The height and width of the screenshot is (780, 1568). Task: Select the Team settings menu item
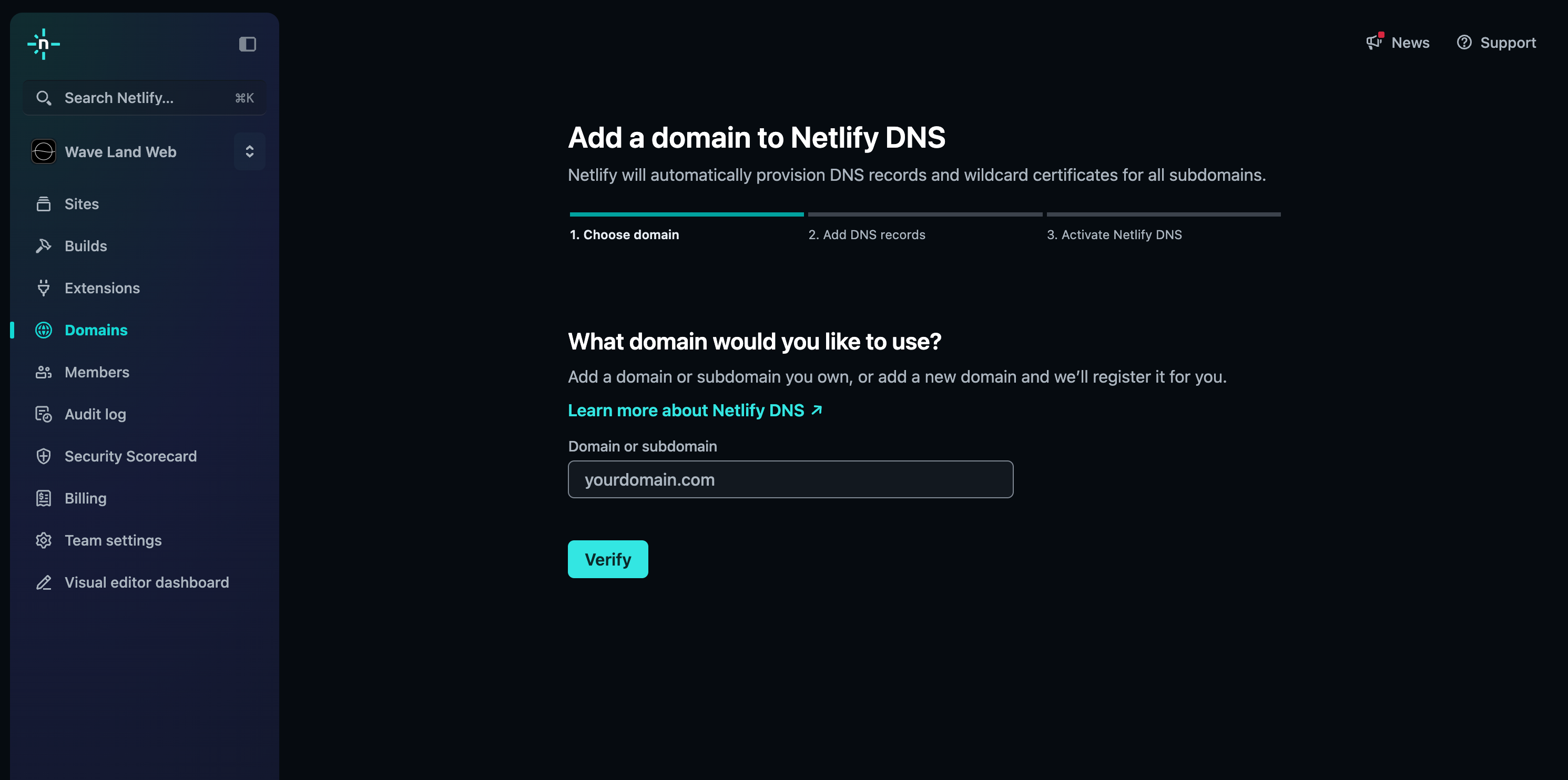click(x=113, y=540)
